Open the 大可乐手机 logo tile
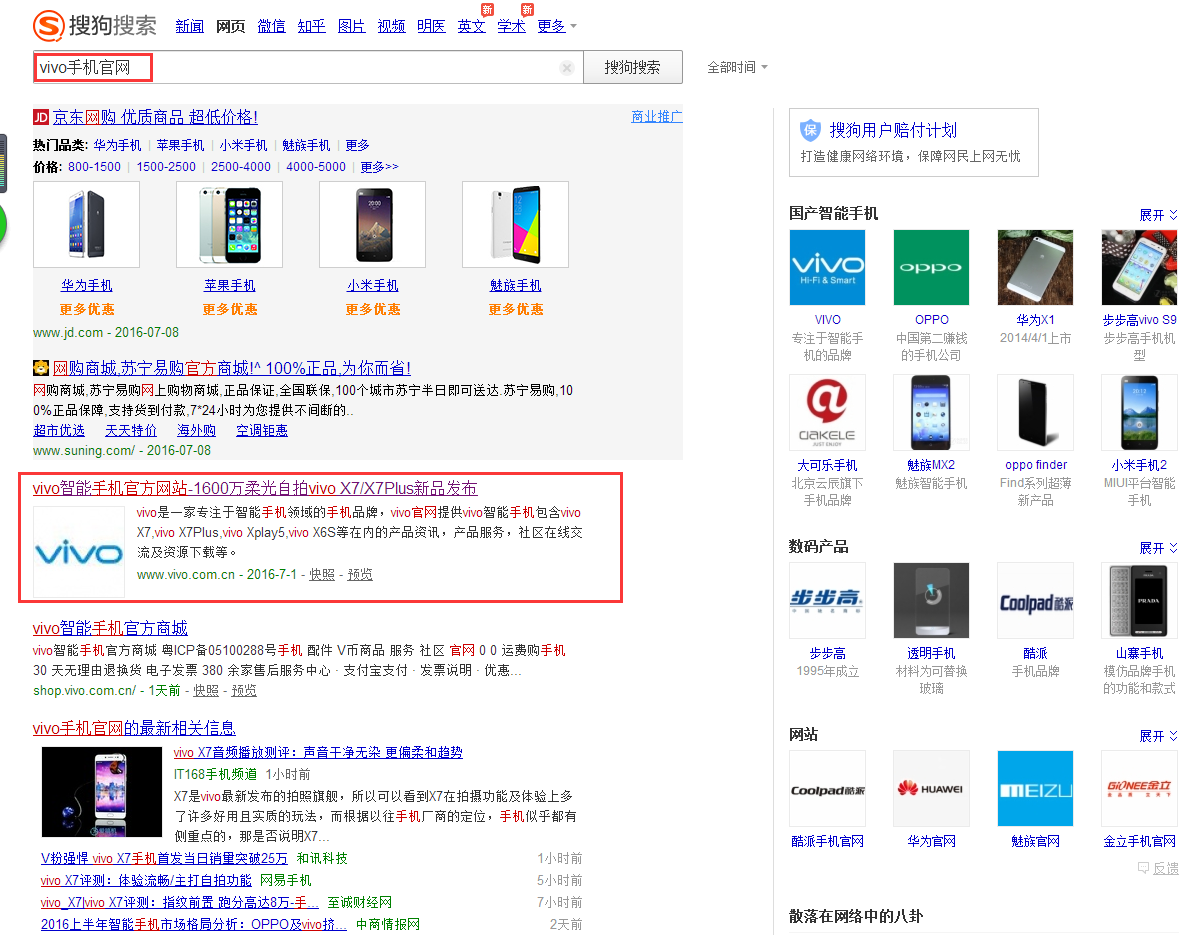This screenshot has width=1188, height=935. tap(827, 413)
